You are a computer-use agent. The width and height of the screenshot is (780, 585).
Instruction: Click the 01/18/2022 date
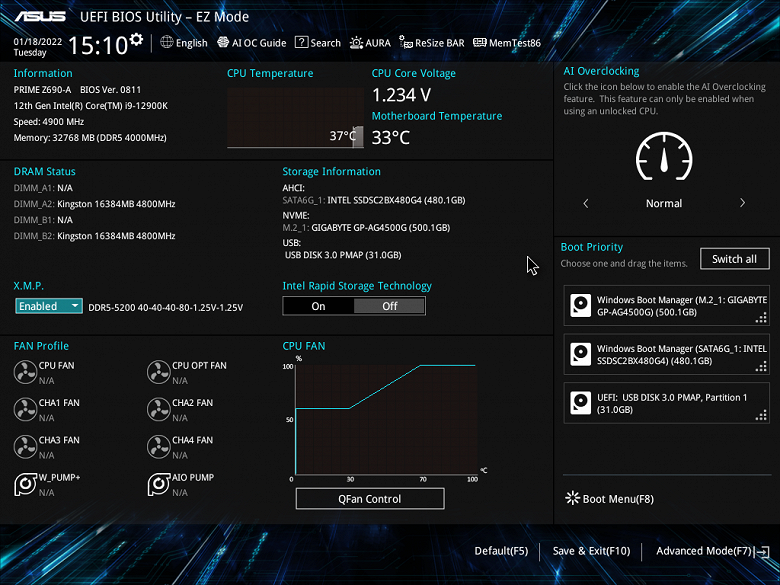(x=38, y=42)
